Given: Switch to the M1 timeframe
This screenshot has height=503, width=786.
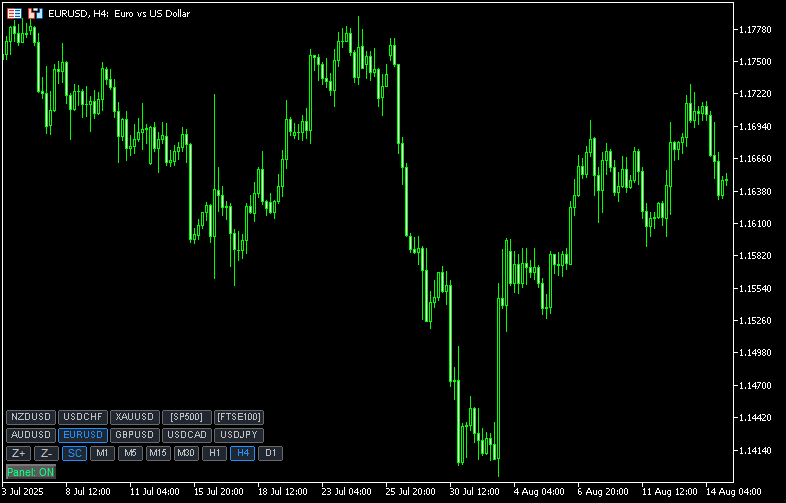Looking at the screenshot, I should [x=102, y=453].
